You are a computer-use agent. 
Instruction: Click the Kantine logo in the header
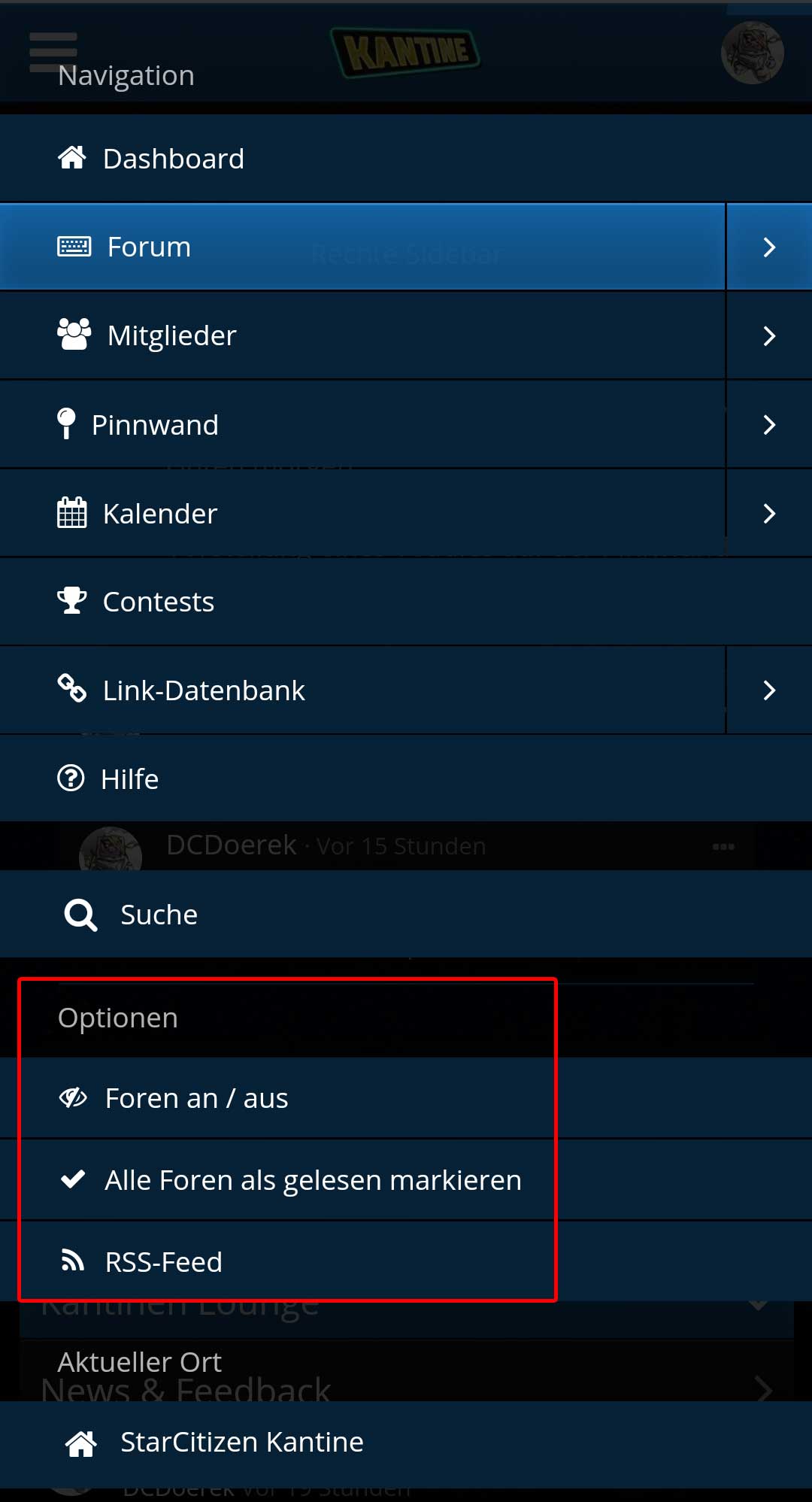[405, 53]
